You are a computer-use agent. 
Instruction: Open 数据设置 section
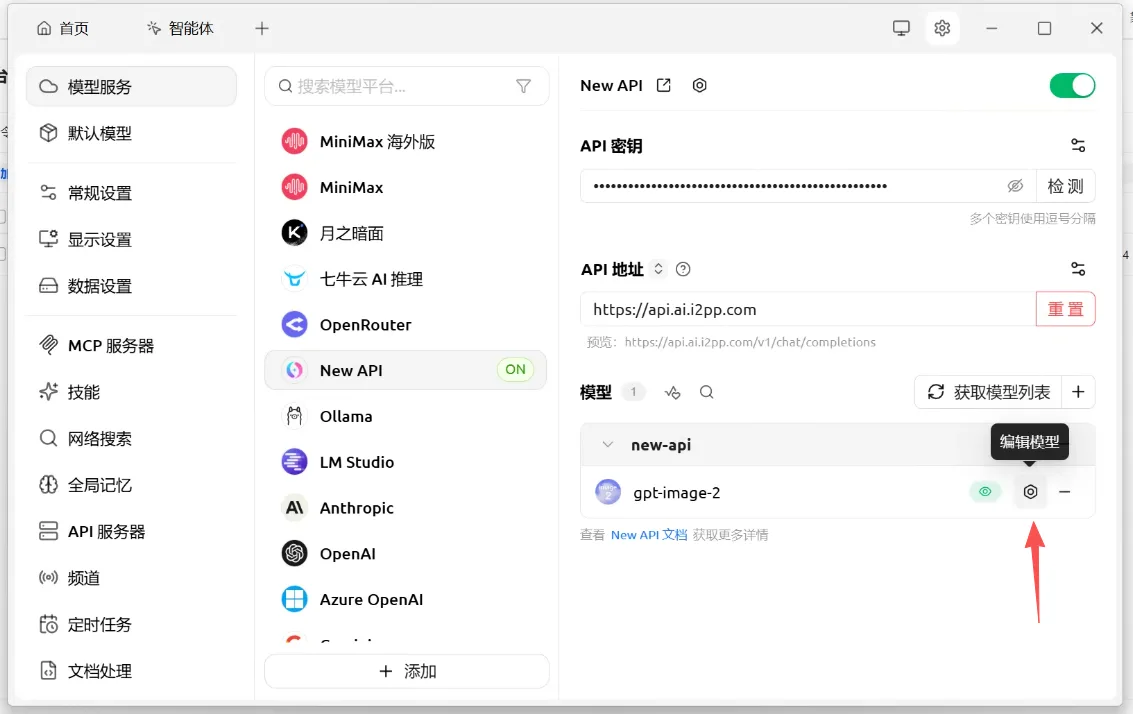click(132, 285)
